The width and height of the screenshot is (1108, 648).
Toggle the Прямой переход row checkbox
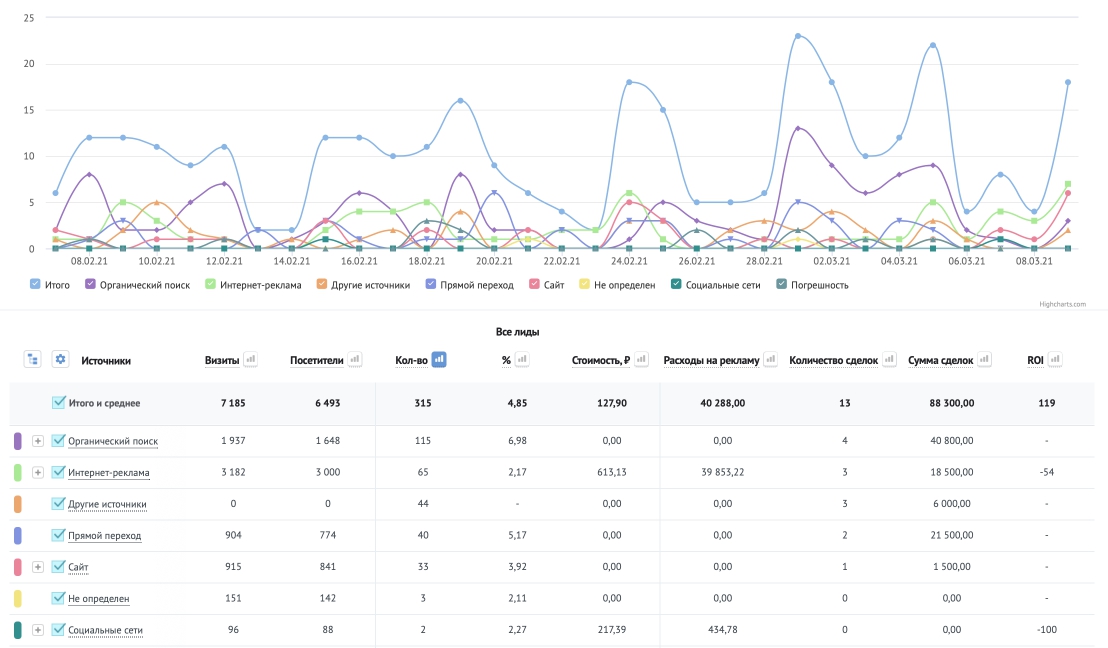(x=59, y=535)
